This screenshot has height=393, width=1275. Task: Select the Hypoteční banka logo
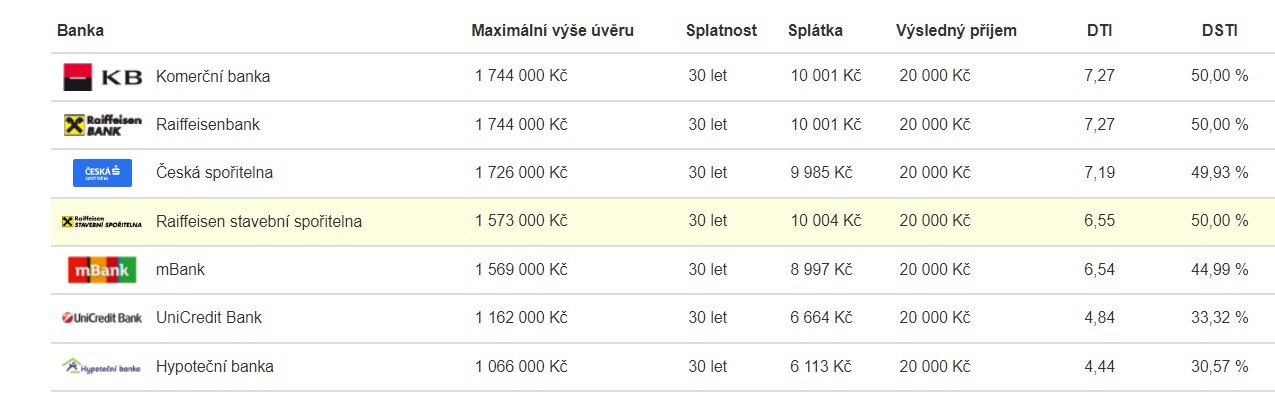[102, 366]
